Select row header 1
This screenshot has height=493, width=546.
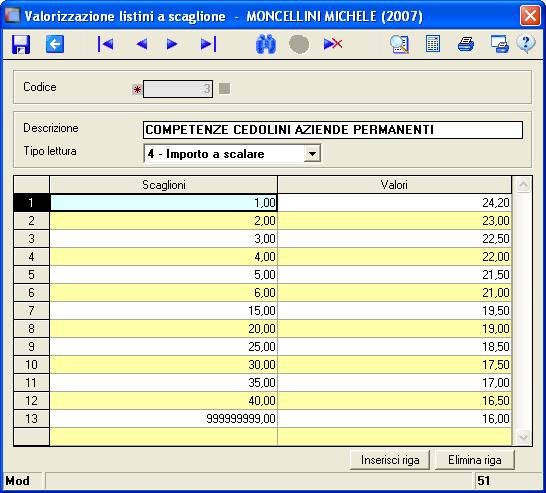pos(31,203)
